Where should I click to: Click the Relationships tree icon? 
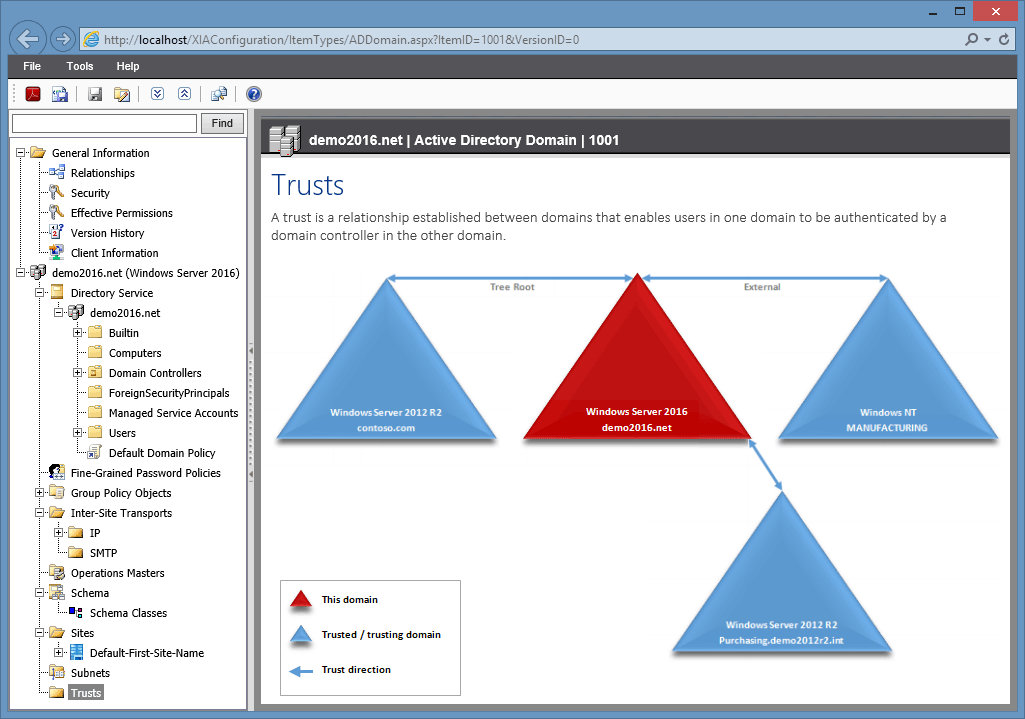[57, 173]
